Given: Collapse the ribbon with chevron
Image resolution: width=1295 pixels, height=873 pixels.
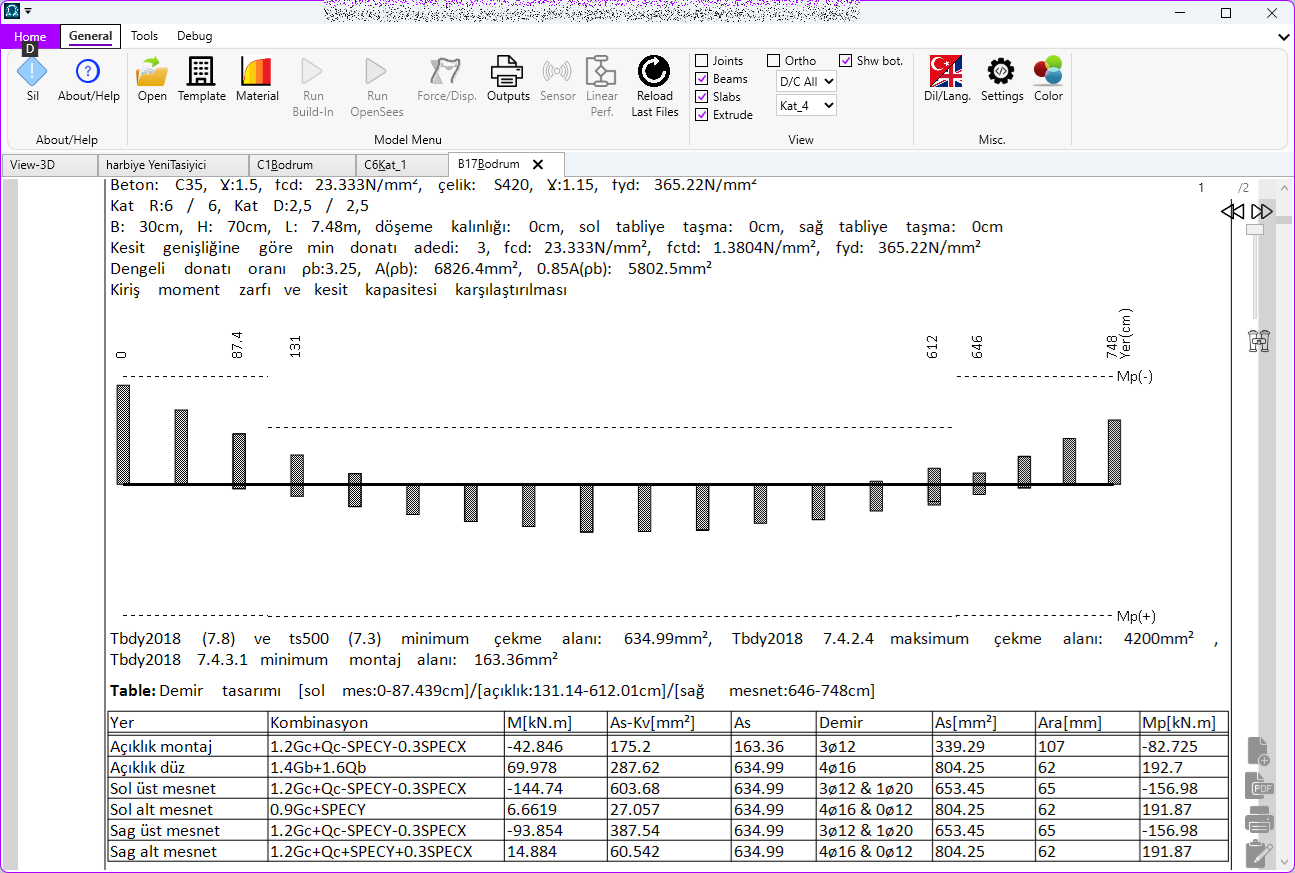Looking at the screenshot, I should (1284, 37).
